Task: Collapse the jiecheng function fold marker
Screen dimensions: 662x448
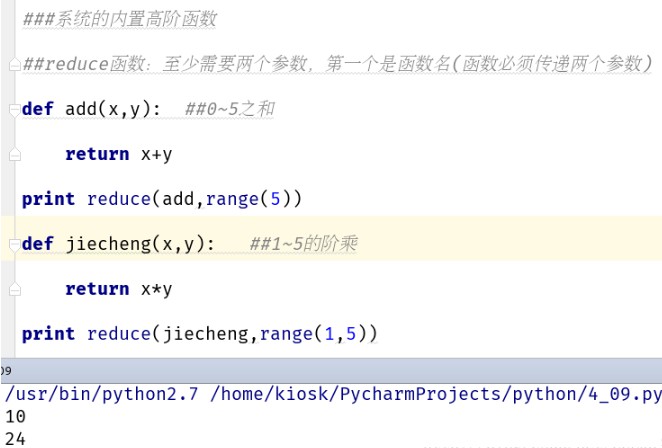Action: [15, 245]
